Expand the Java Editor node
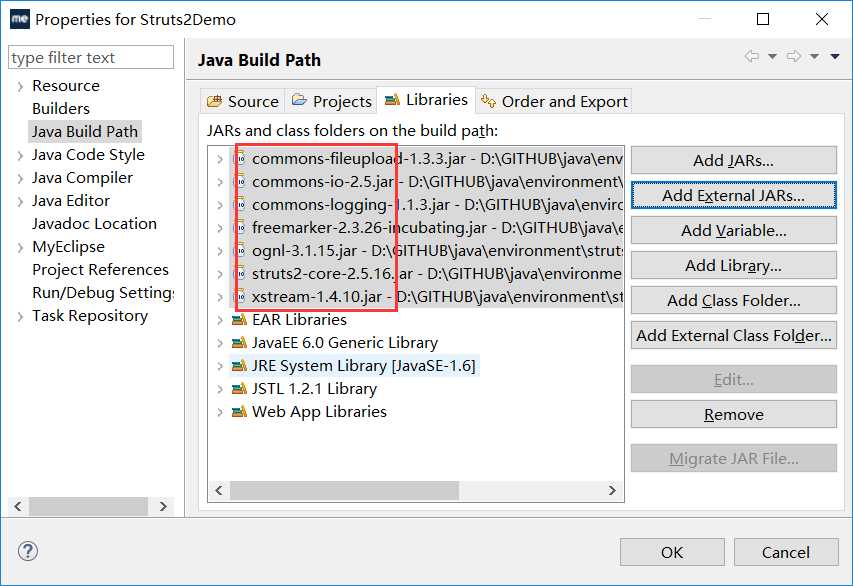The image size is (853, 586). pyautogui.click(x=20, y=202)
